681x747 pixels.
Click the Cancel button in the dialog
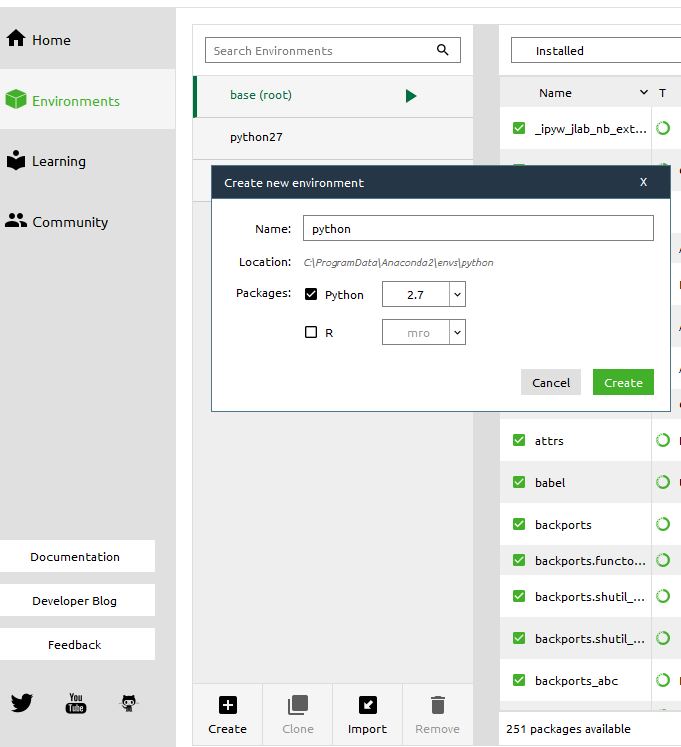pos(551,382)
